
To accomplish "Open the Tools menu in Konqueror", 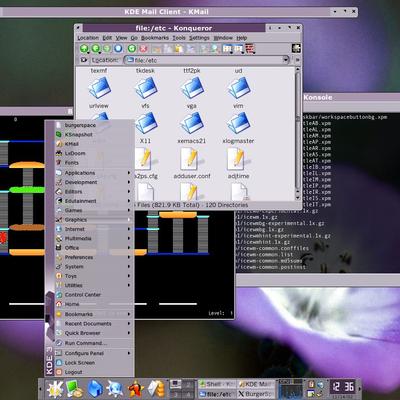I will [179, 38].
